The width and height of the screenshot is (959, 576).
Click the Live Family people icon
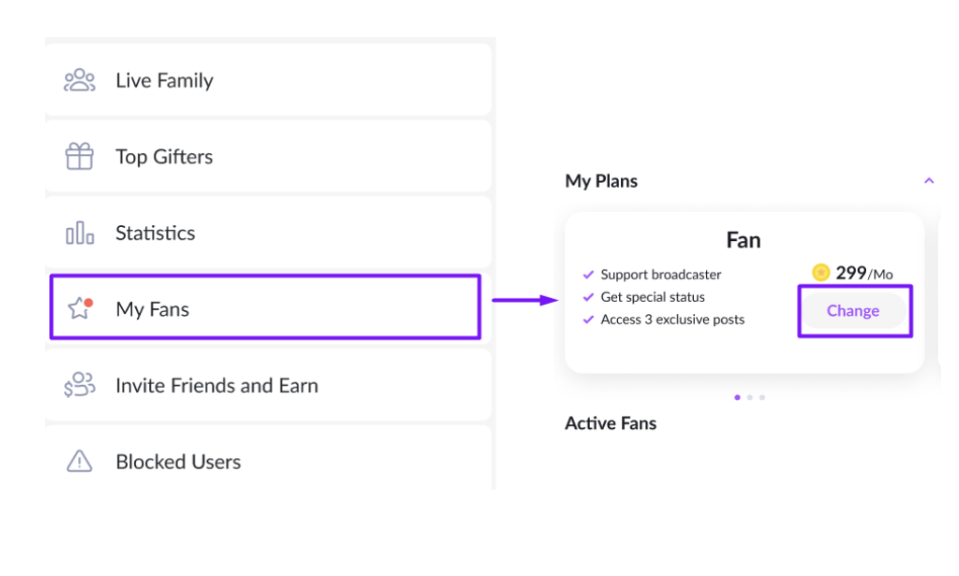click(x=79, y=81)
